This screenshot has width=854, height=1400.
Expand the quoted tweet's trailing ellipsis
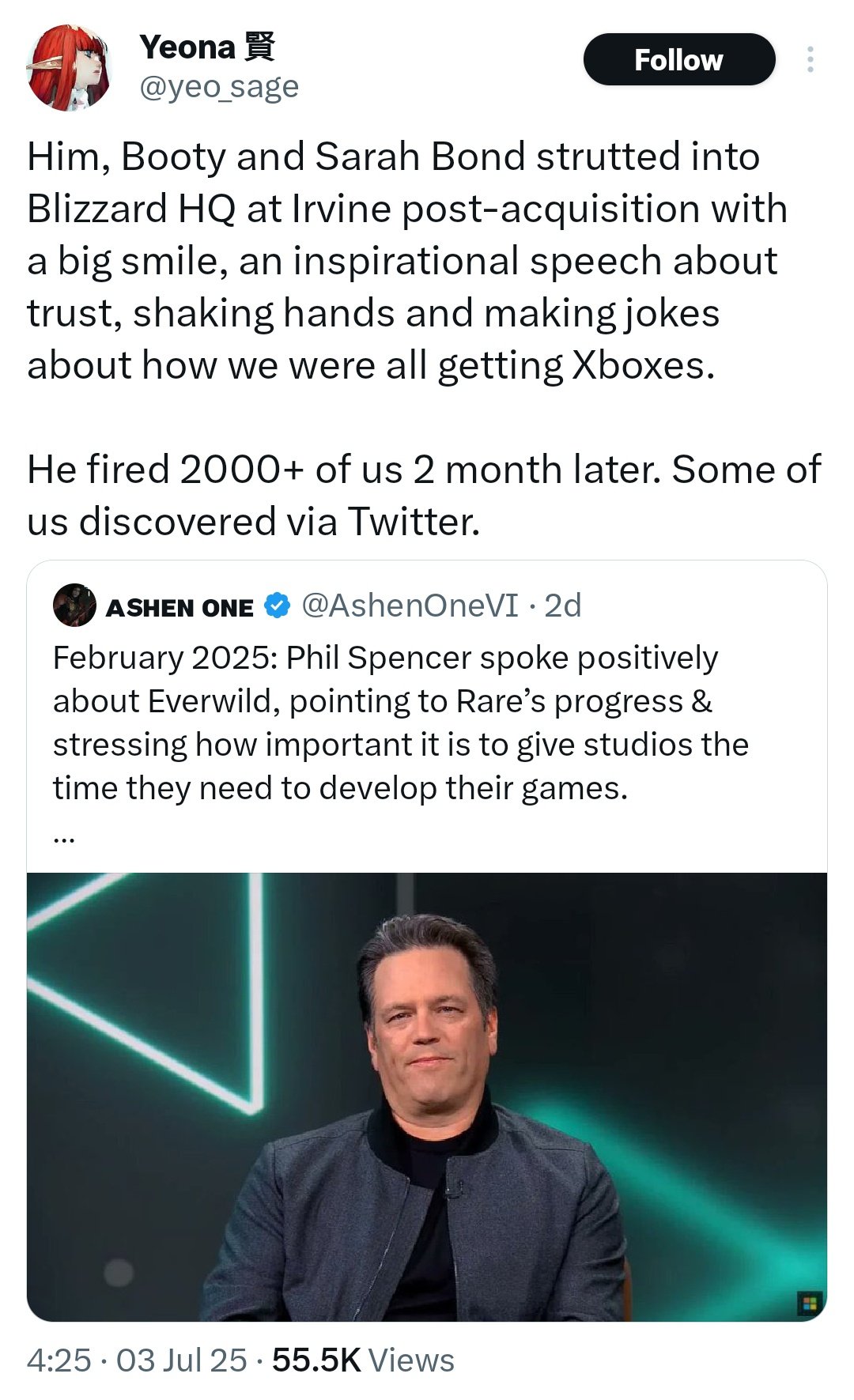[x=64, y=840]
